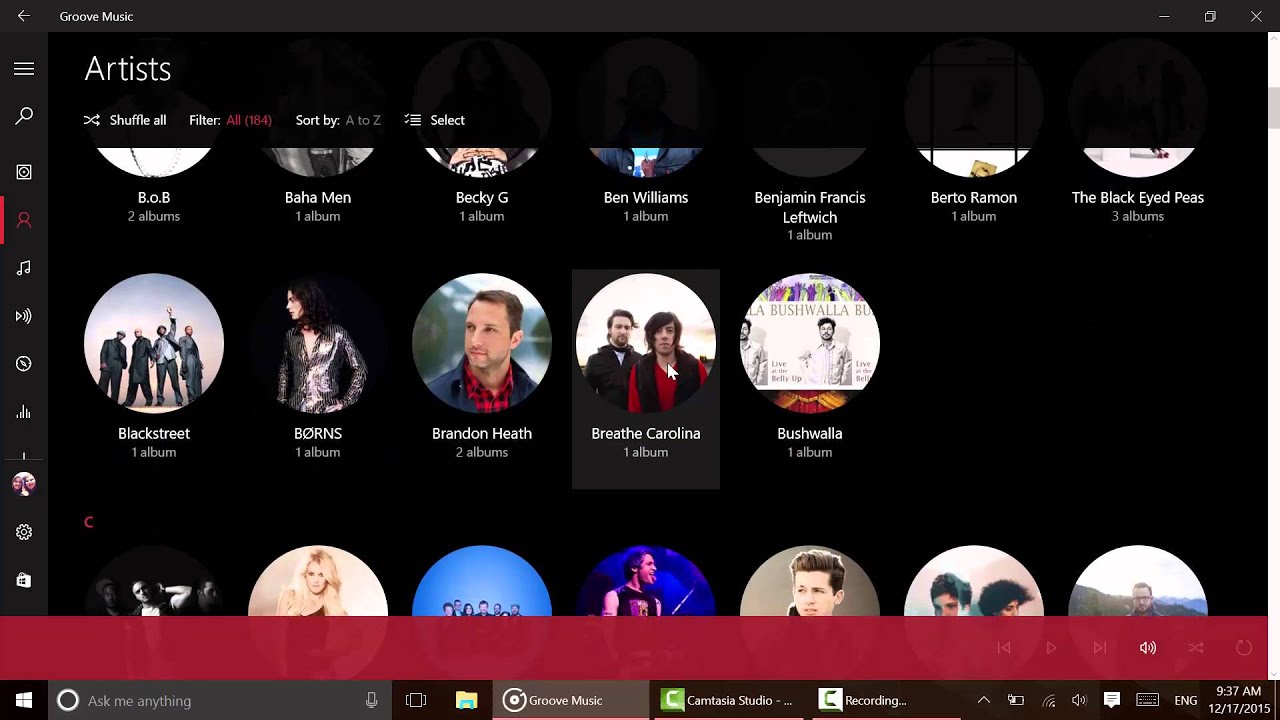Click Ben Williams artist name
This screenshot has width=1280, height=720.
coord(646,198)
